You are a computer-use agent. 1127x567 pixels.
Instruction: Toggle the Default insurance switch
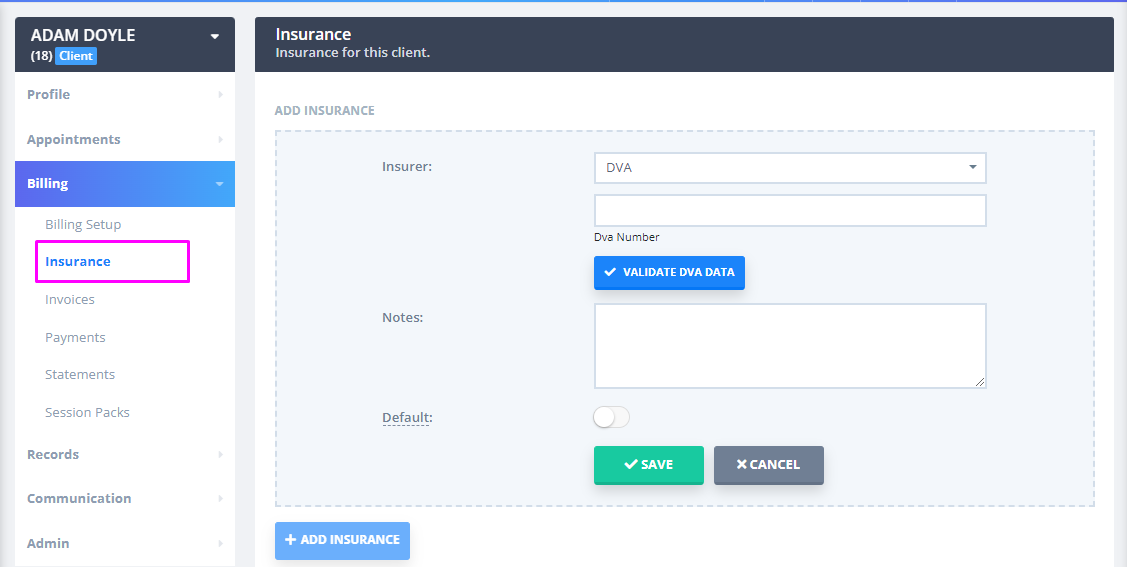(611, 417)
